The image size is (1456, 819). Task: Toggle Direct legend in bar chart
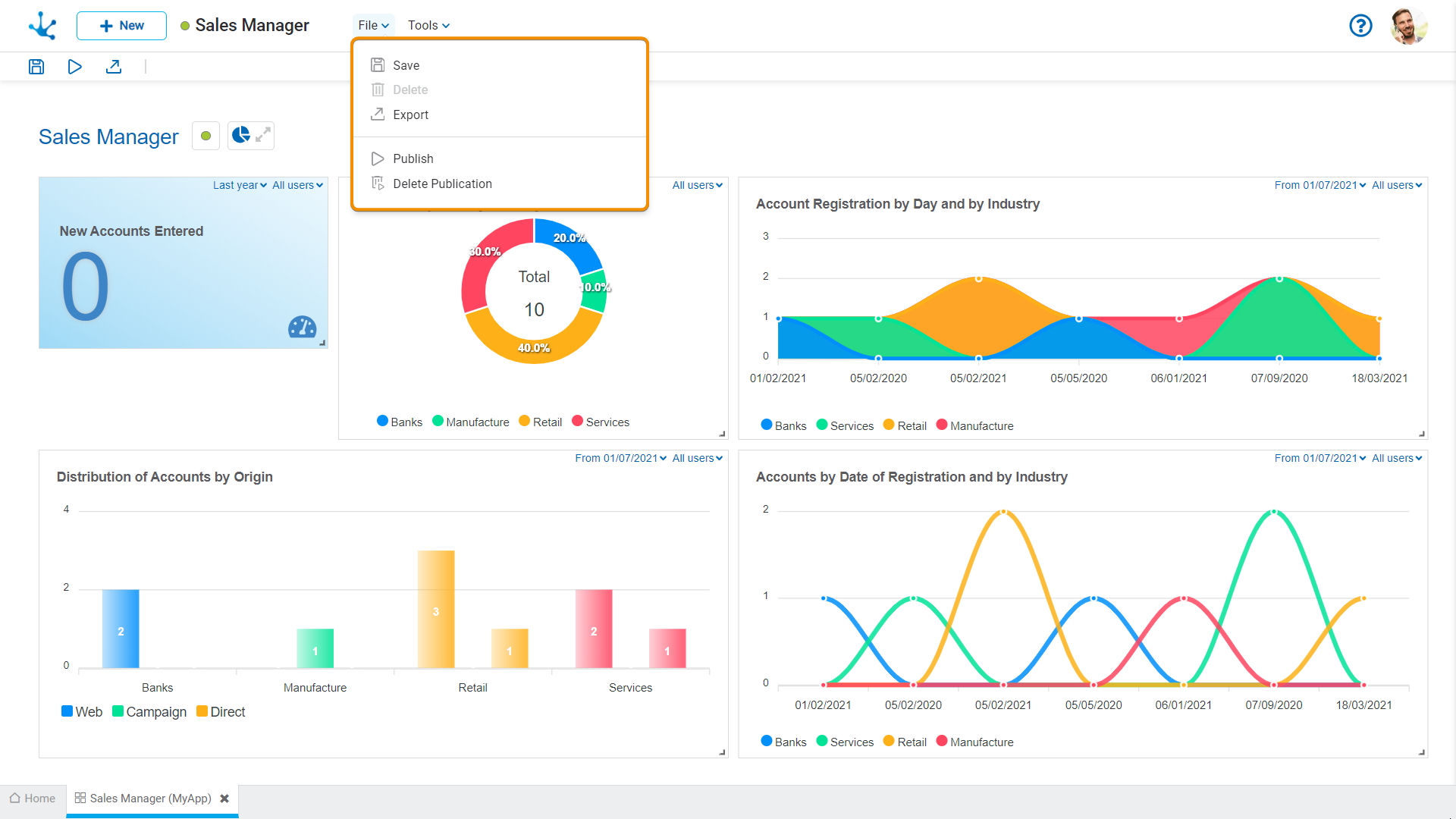click(221, 711)
